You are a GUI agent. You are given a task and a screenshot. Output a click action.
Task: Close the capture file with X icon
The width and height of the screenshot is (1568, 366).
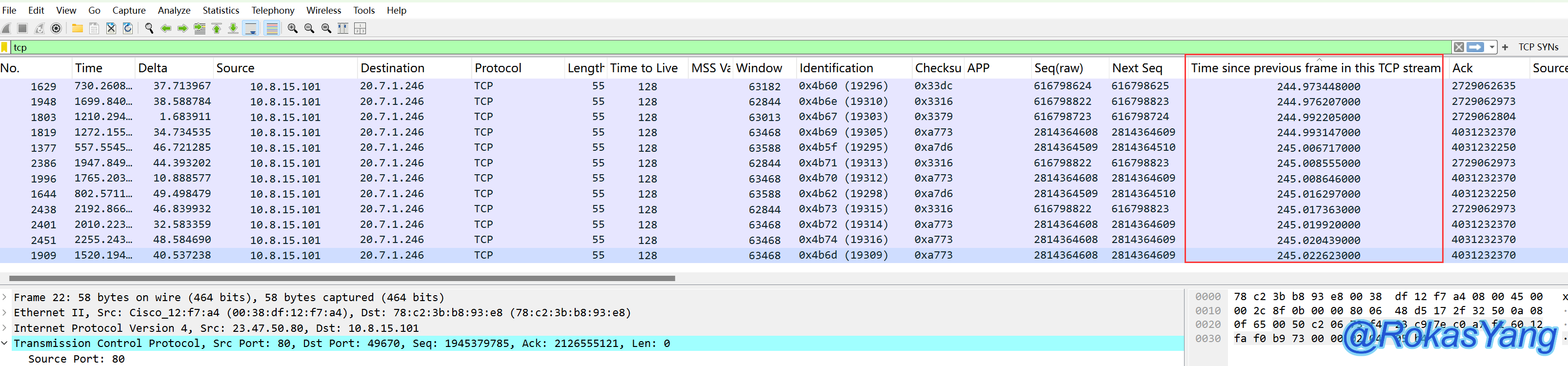coord(111,28)
